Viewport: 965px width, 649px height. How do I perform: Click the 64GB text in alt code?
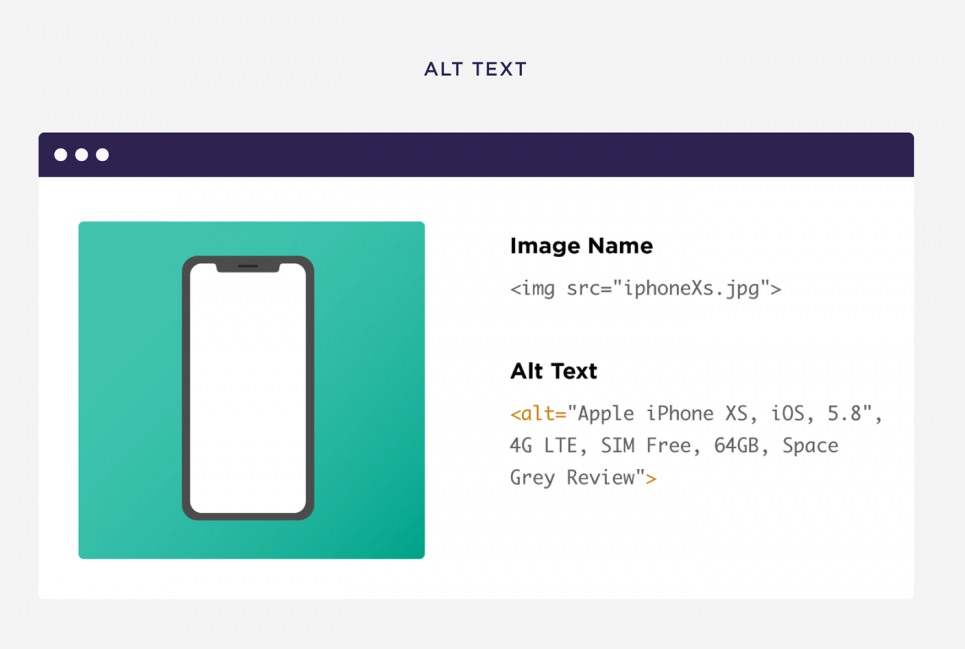(x=736, y=446)
